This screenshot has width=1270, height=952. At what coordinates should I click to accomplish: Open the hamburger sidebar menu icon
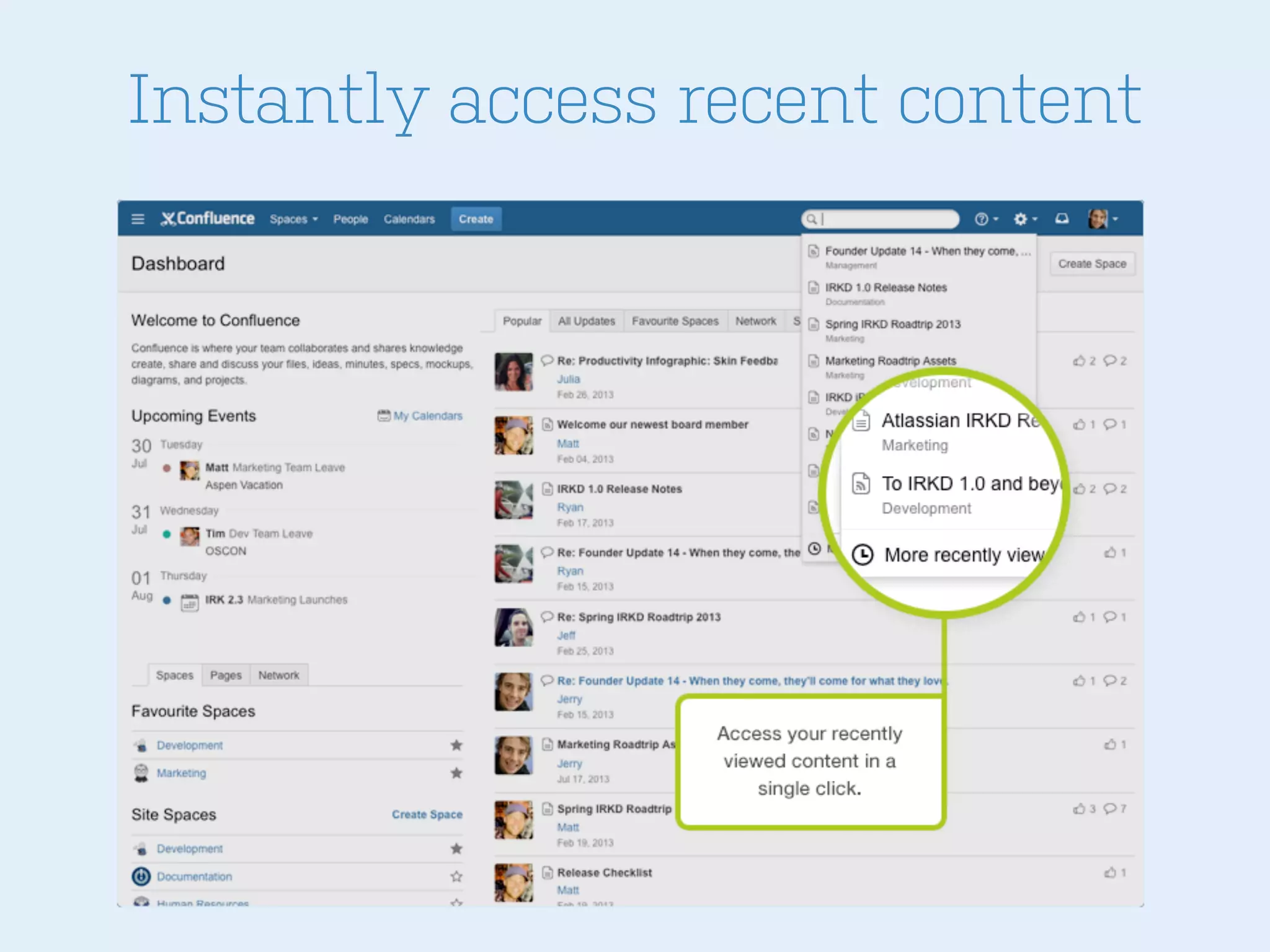click(138, 219)
